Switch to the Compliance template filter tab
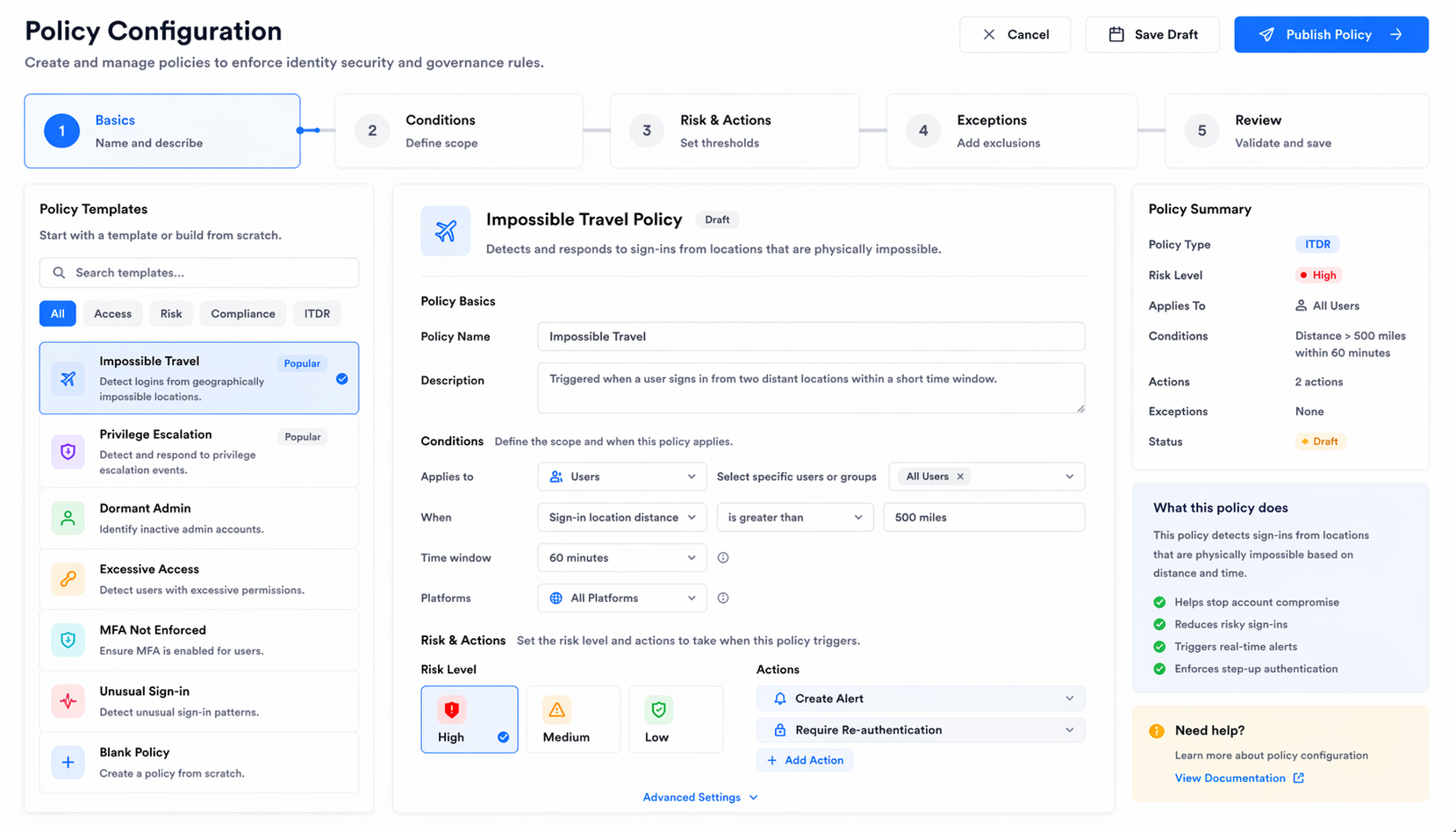The image size is (1456, 832). pyautogui.click(x=242, y=313)
